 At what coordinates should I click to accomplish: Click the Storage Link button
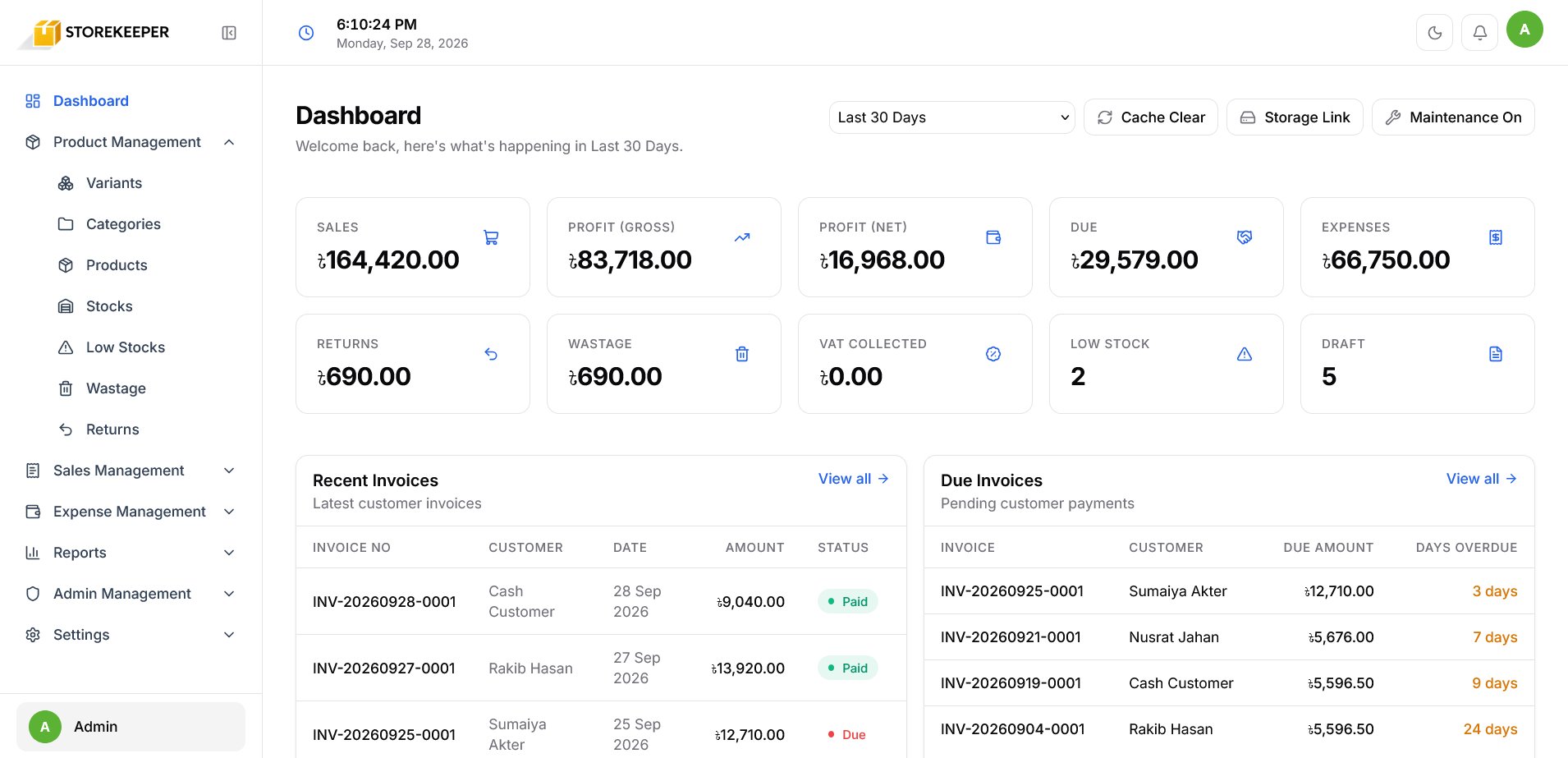(1295, 117)
